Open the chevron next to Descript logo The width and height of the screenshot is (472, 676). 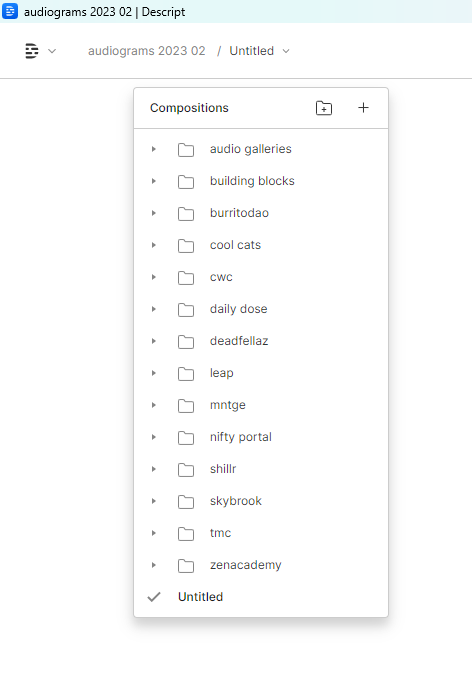click(x=52, y=51)
